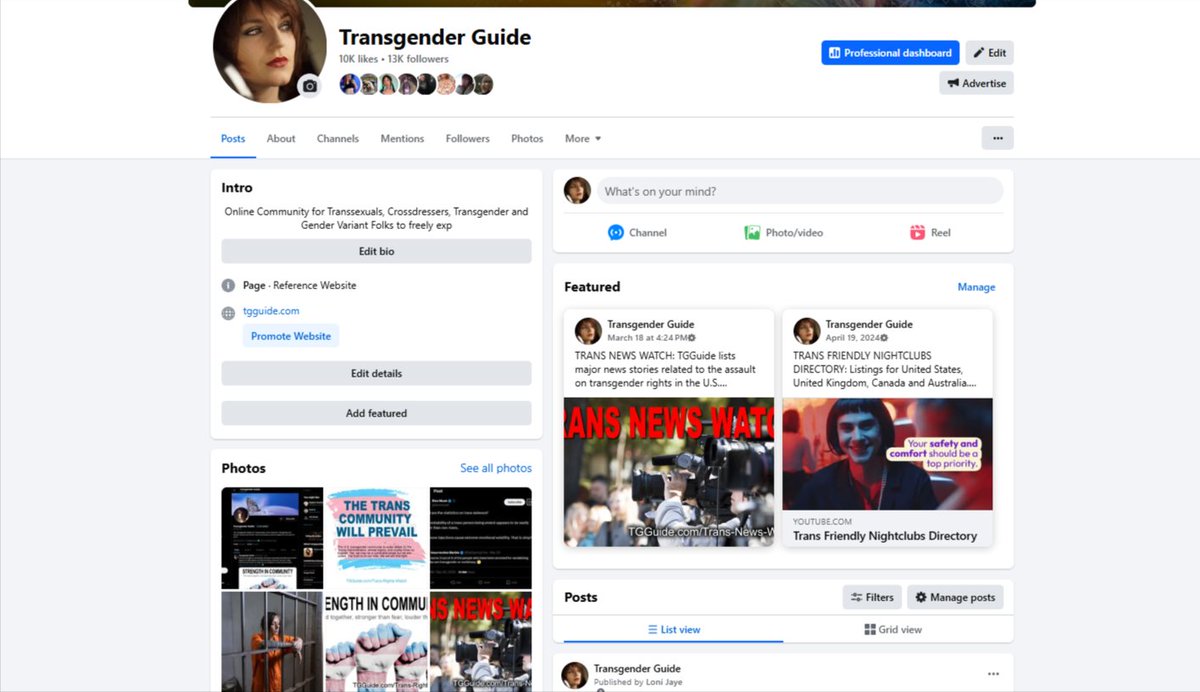Image resolution: width=1200 pixels, height=692 pixels.
Task: Click the last follower avatar in header
Action: tap(483, 84)
